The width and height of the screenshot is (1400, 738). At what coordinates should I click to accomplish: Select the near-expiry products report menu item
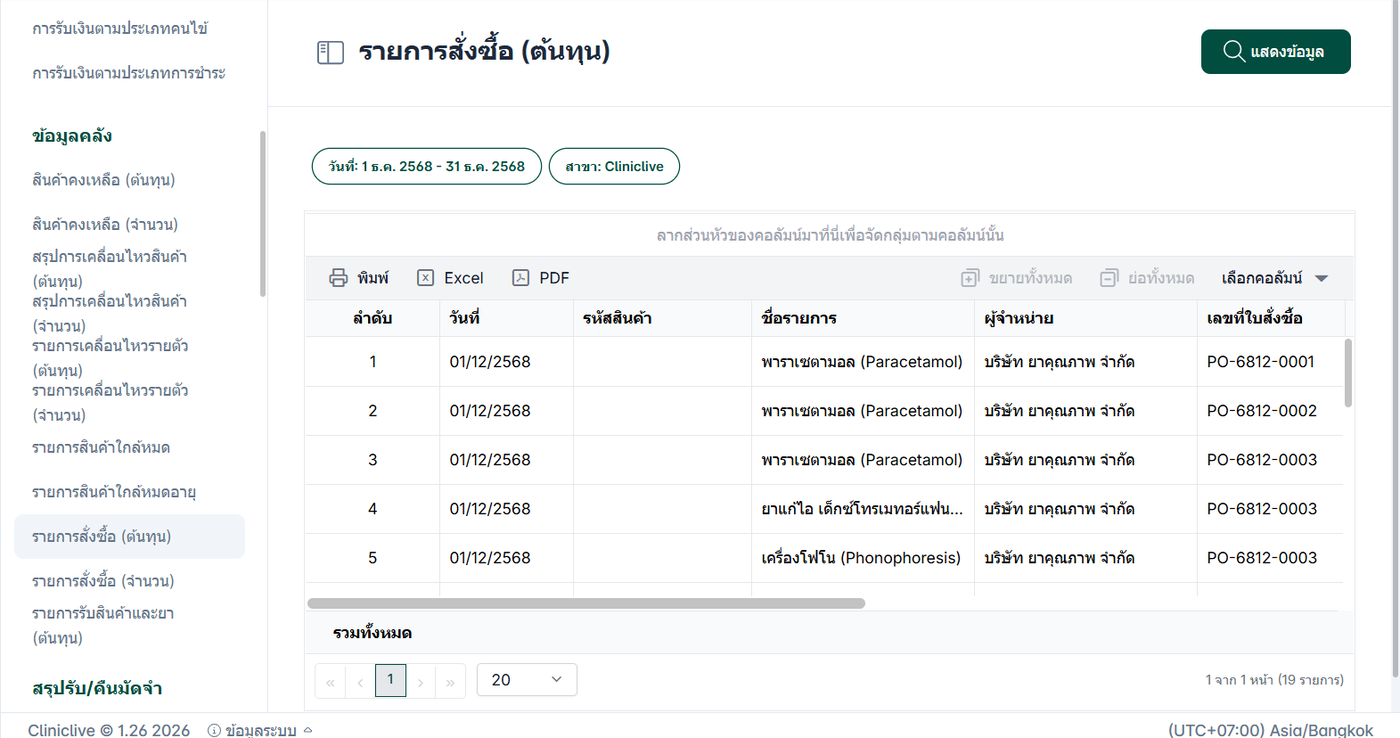114,492
